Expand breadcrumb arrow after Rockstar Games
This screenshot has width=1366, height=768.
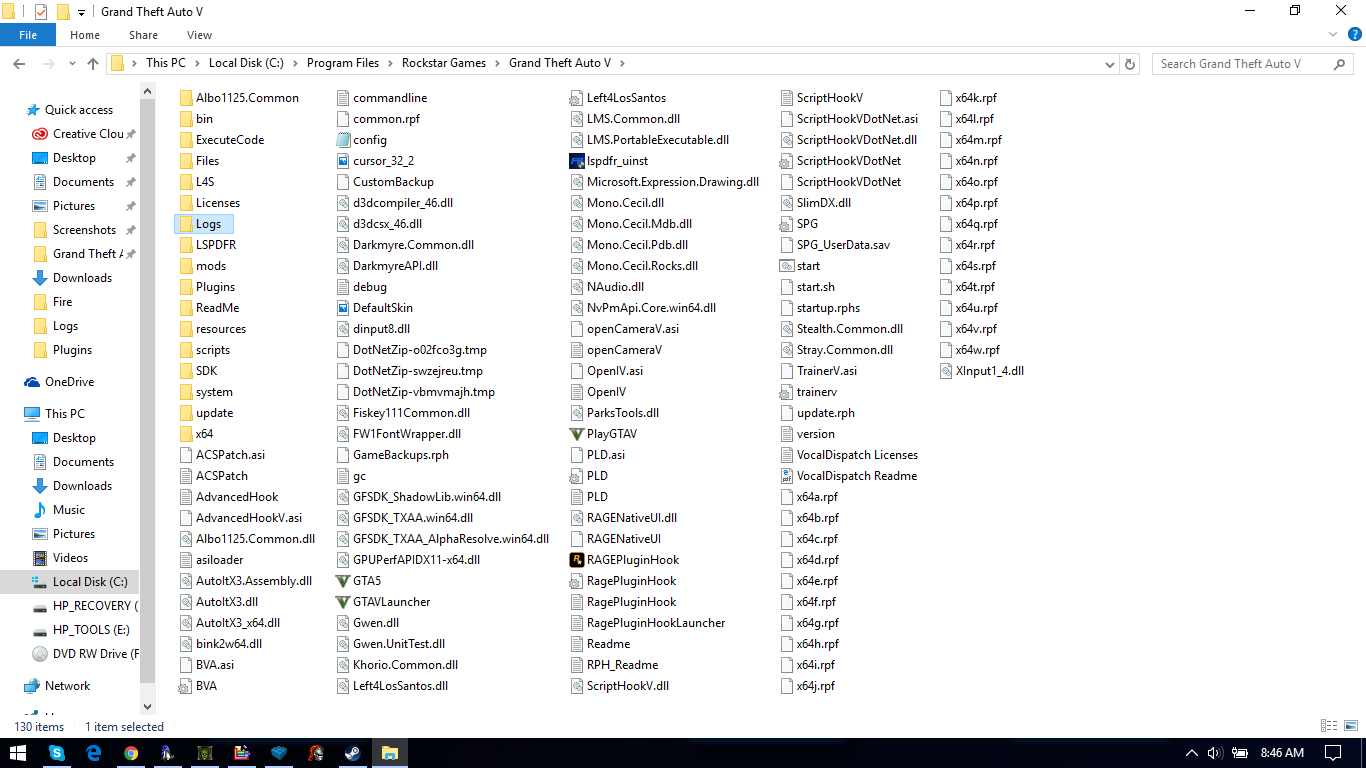coord(497,63)
